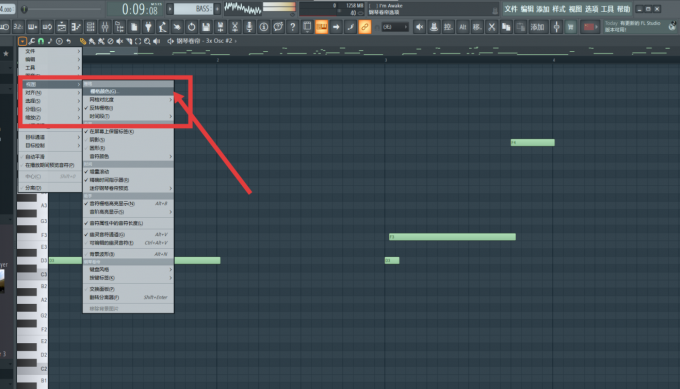Expand the 网格对比度 submenu

(128, 100)
